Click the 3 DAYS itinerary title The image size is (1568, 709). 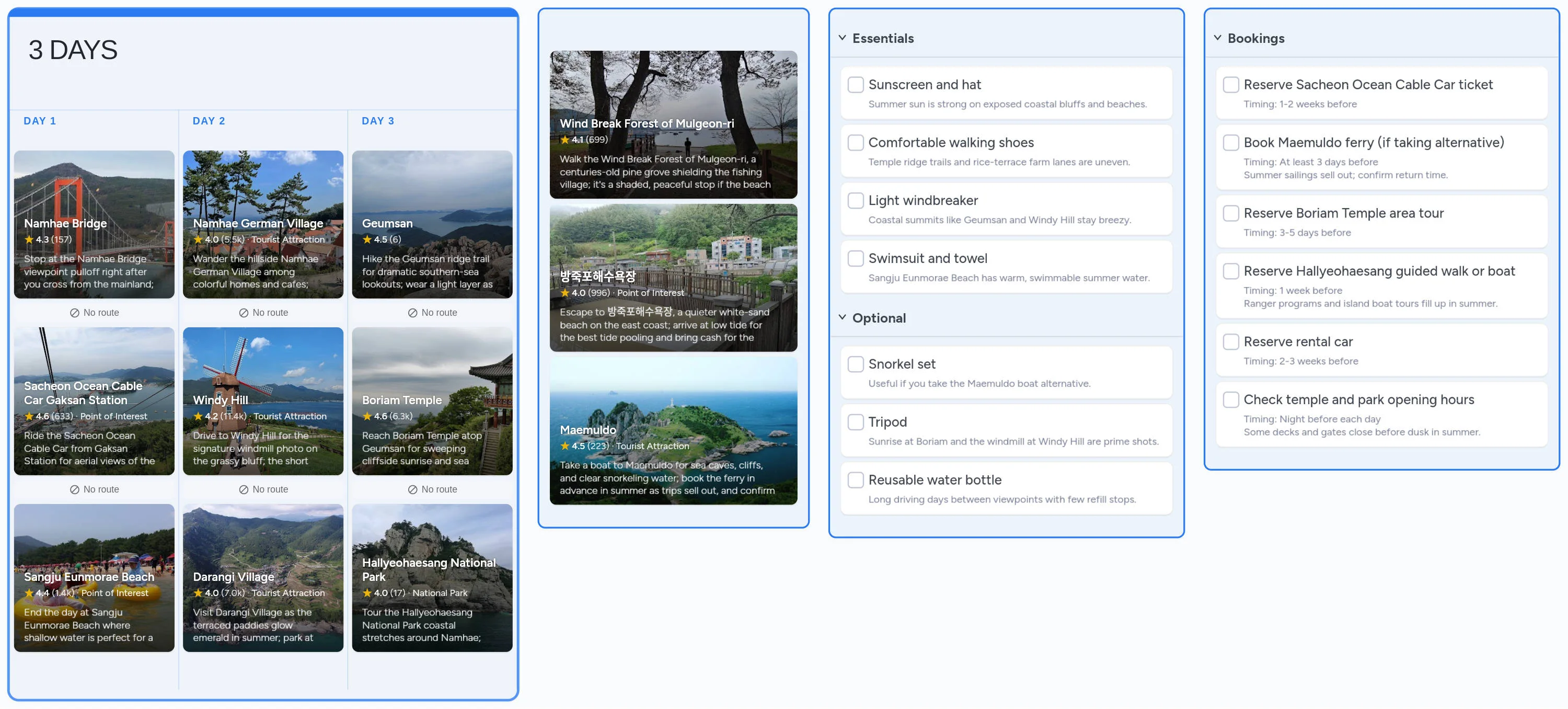pos(73,50)
